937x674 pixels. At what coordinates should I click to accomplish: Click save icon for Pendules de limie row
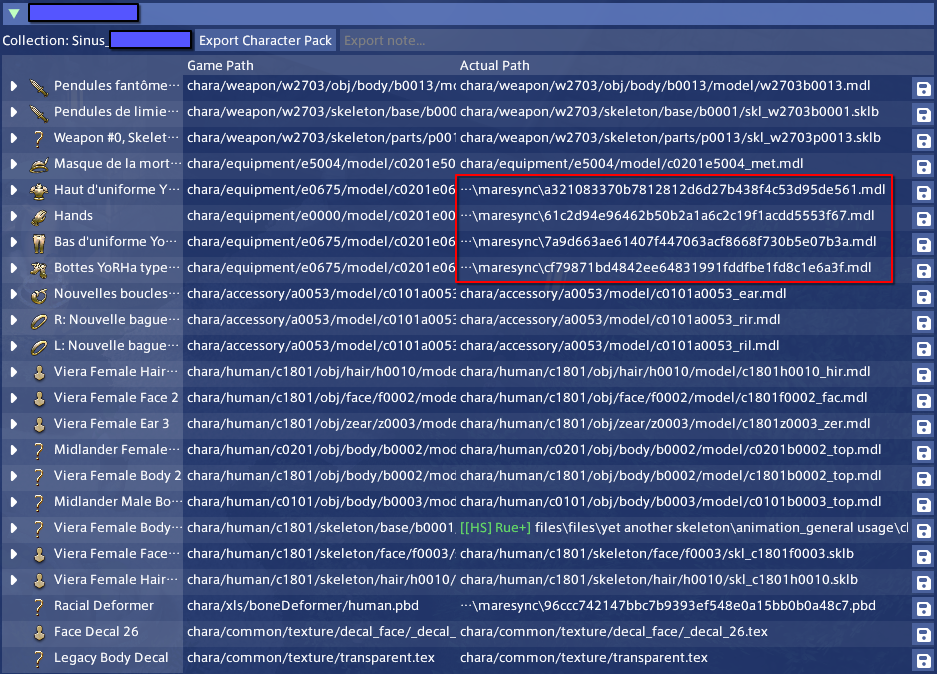[x=923, y=115]
